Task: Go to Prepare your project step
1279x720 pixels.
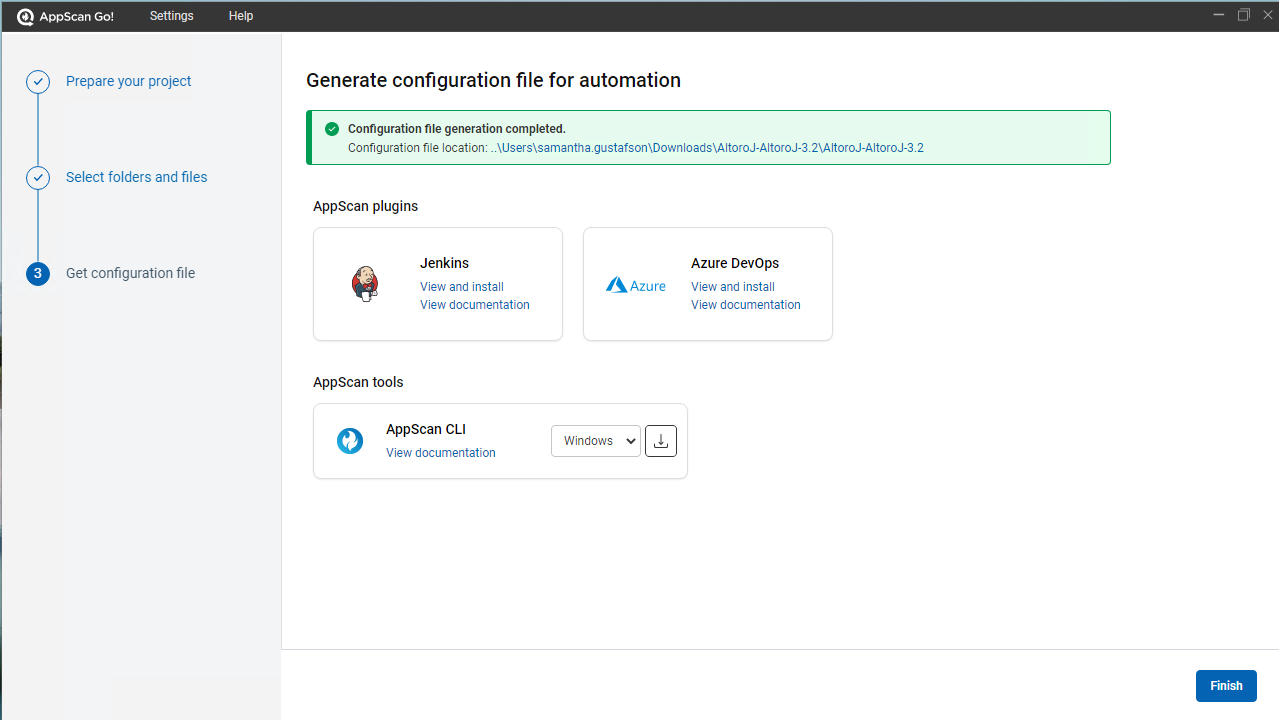Action: click(x=129, y=82)
